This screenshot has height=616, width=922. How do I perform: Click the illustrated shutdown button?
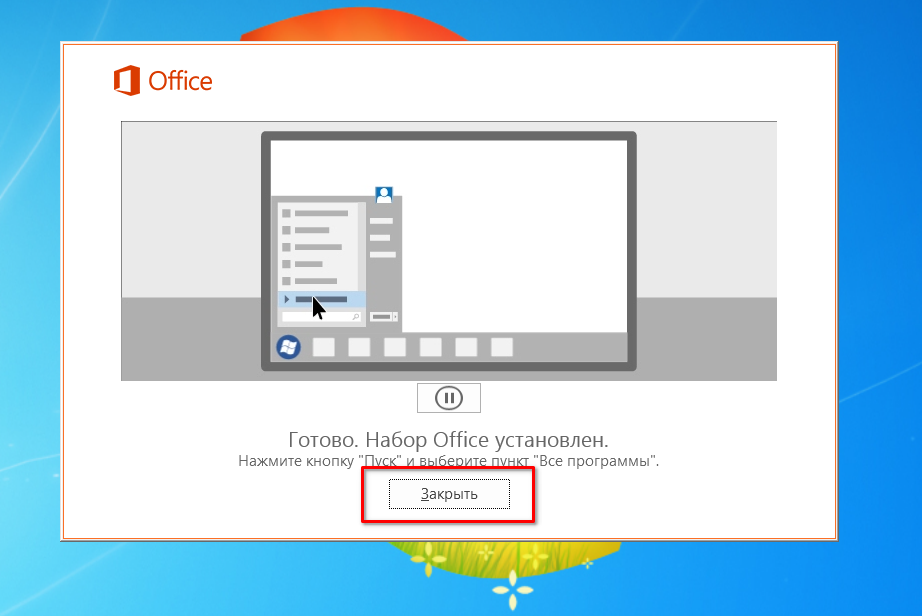pyautogui.click(x=381, y=317)
